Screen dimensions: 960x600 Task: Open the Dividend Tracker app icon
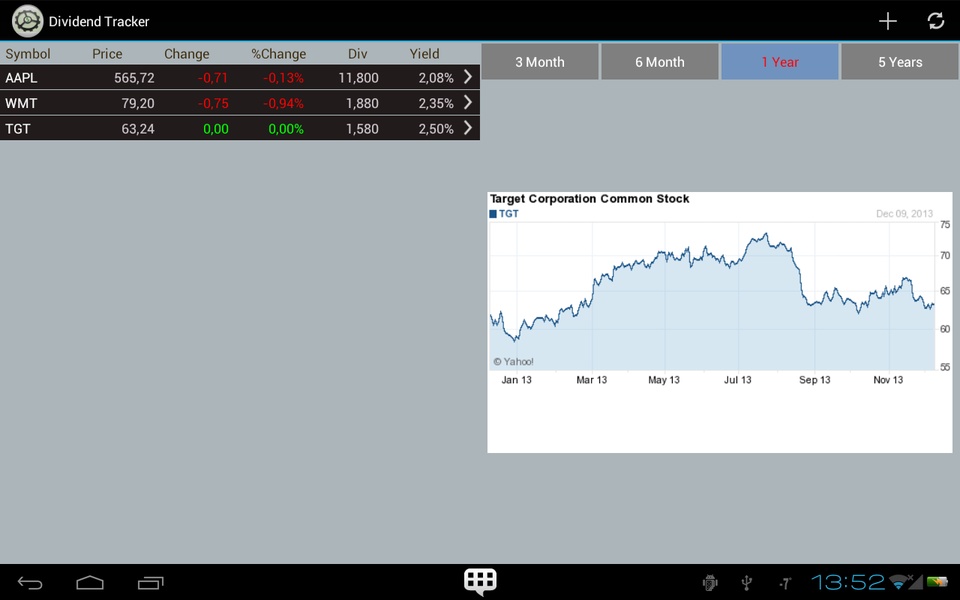click(x=28, y=21)
